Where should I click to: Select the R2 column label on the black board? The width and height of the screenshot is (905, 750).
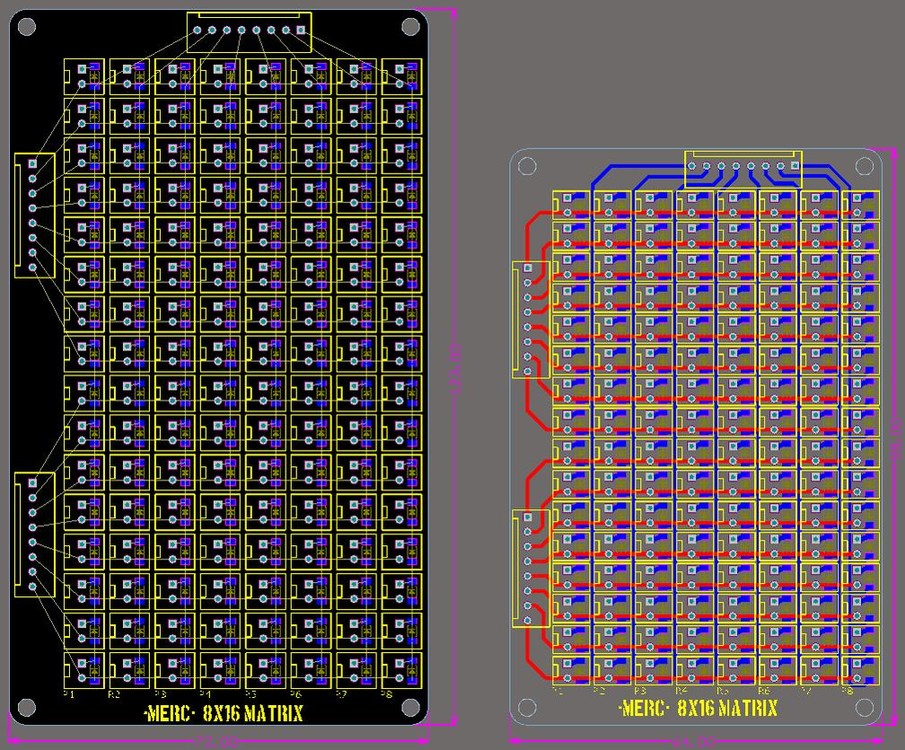(x=114, y=695)
